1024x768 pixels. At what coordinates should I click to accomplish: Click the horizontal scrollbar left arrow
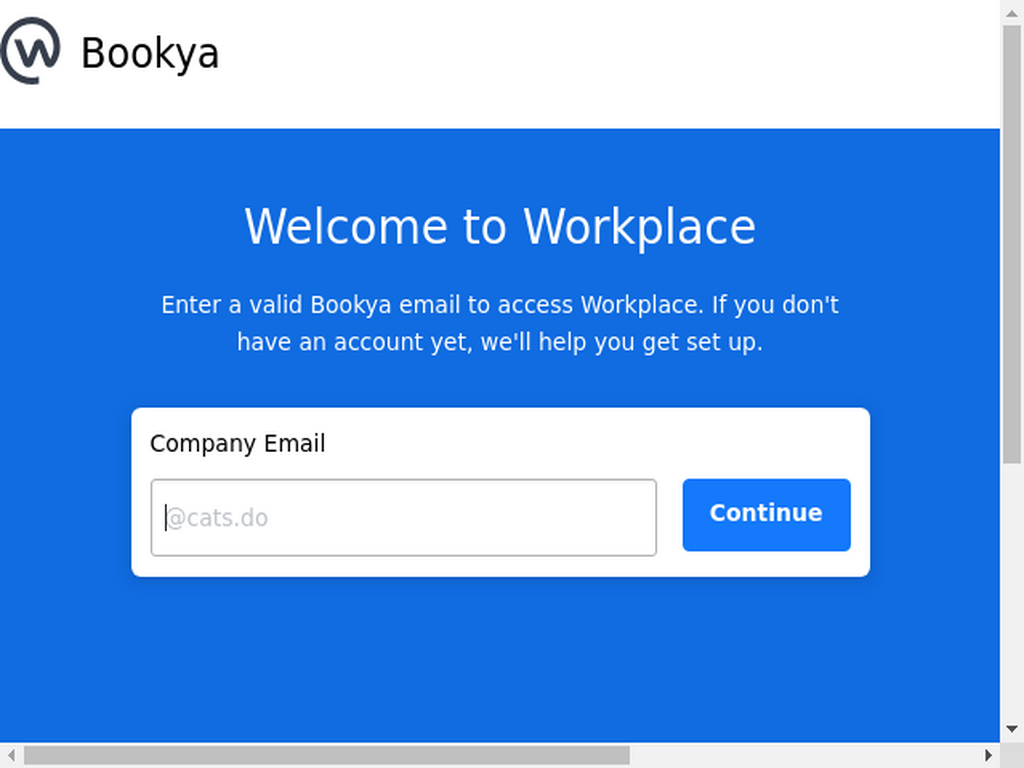point(11,756)
